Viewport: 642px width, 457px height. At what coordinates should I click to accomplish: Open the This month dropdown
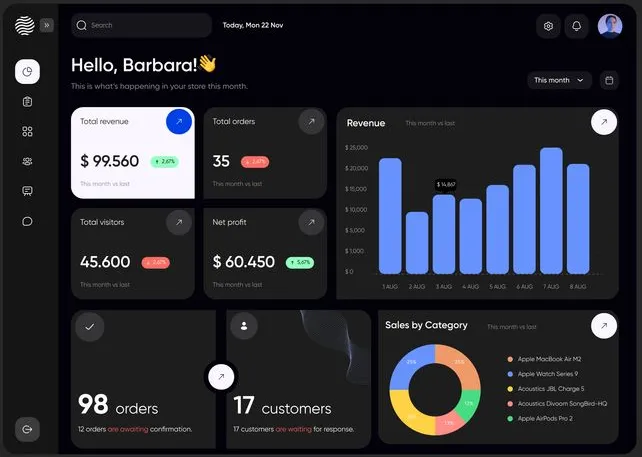point(559,80)
